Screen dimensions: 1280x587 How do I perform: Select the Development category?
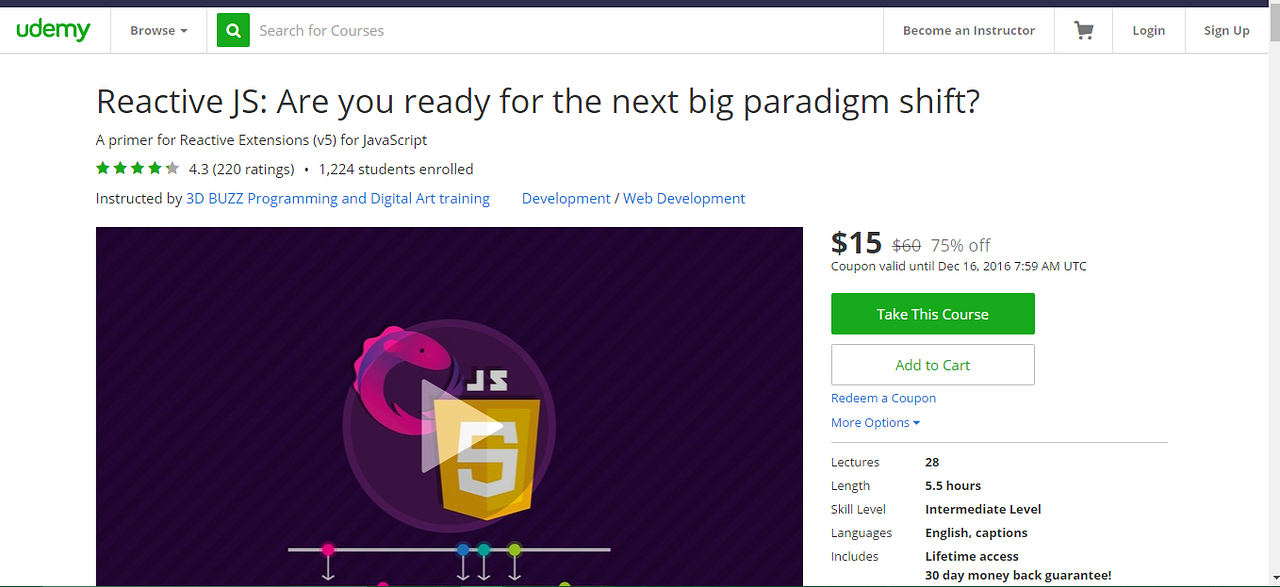(x=566, y=198)
